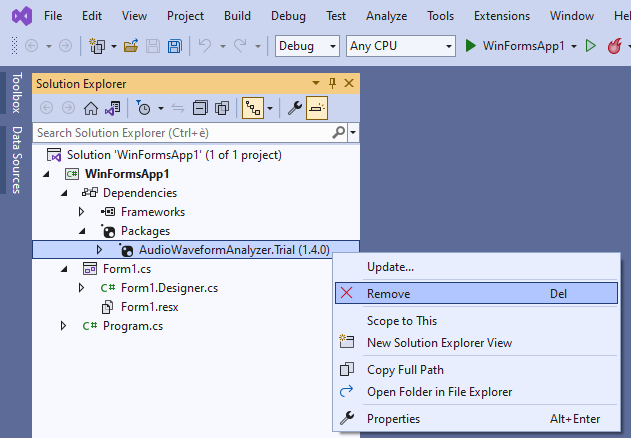
Task: Select Remove from the context menu
Action: coord(388,294)
